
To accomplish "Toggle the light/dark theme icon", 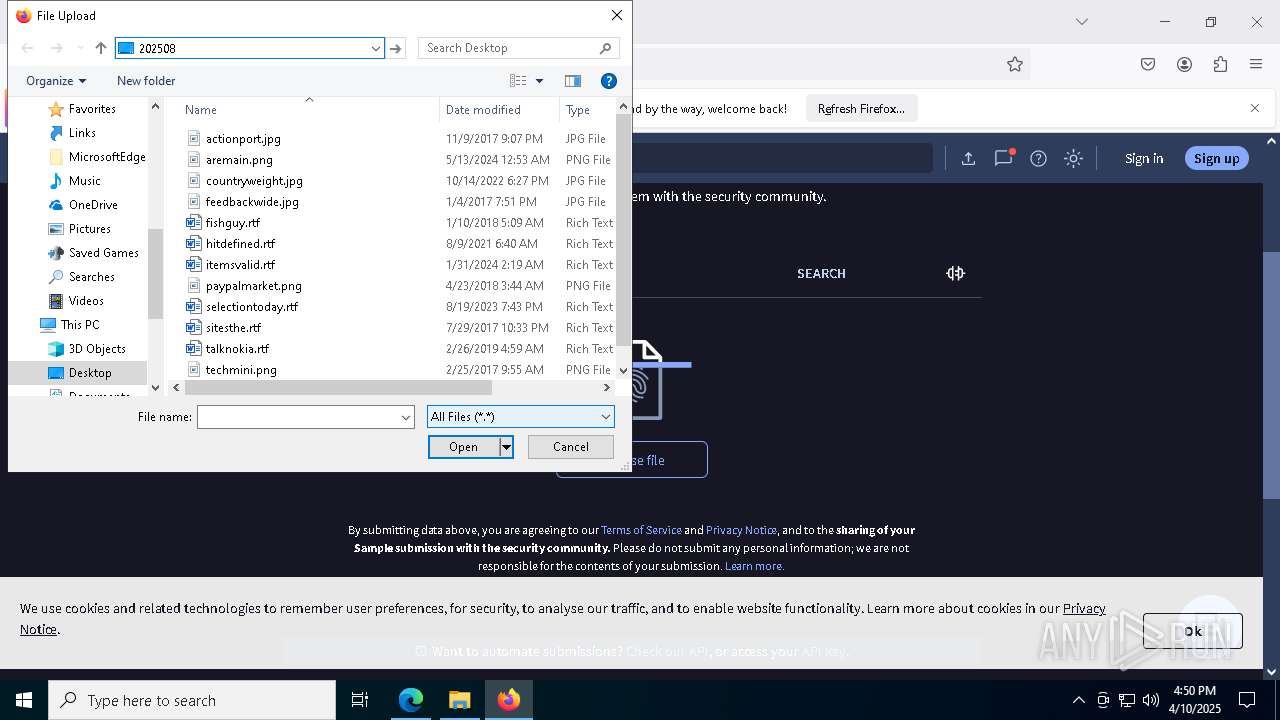I will (1073, 158).
